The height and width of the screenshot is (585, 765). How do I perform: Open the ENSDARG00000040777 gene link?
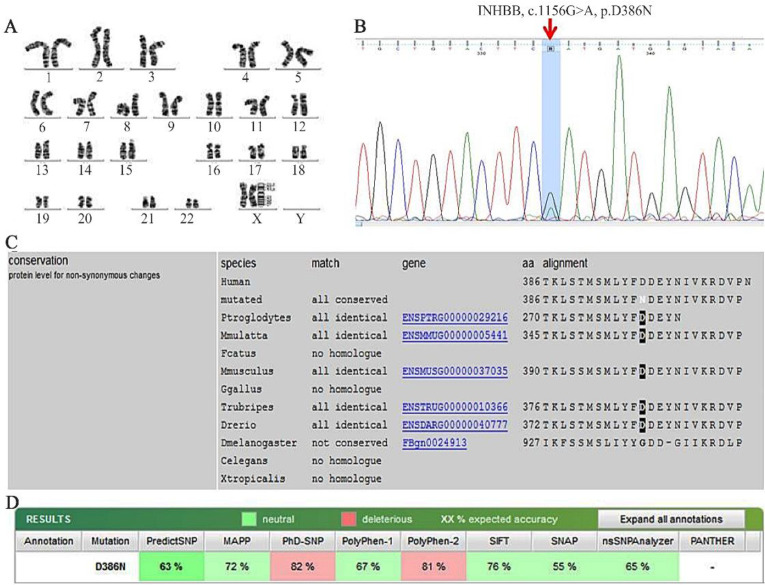(x=455, y=425)
